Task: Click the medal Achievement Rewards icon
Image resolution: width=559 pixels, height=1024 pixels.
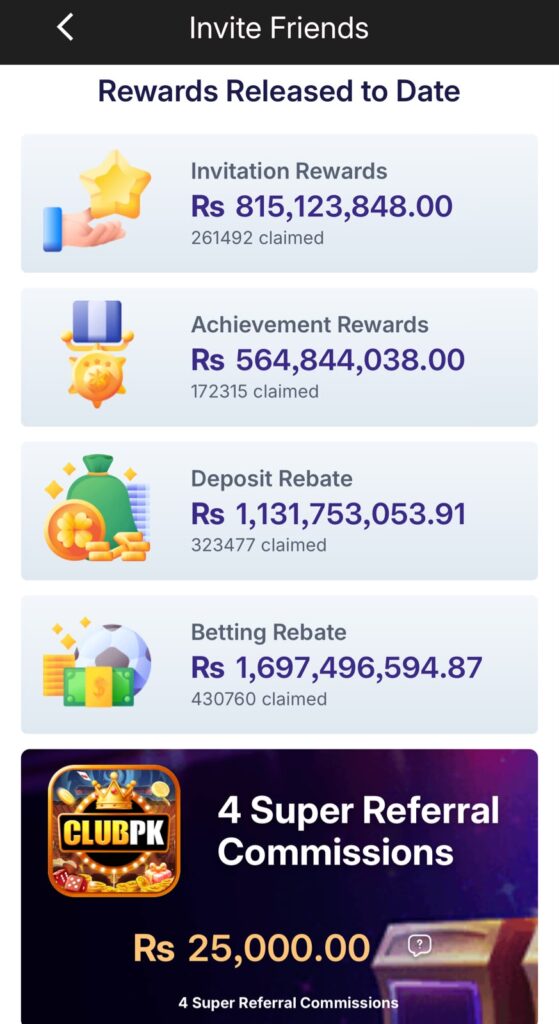Action: 97,354
